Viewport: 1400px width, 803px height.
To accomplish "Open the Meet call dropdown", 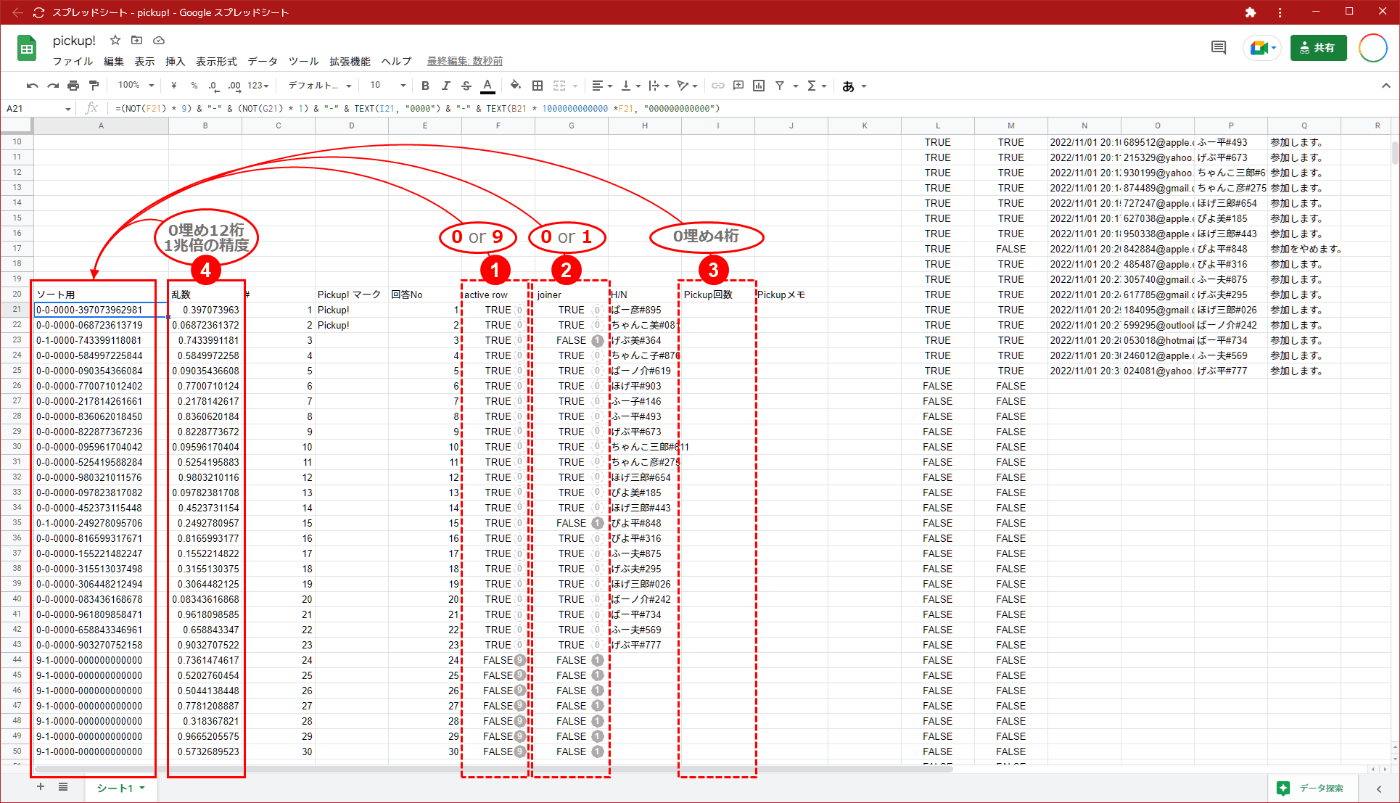I will coord(1262,47).
